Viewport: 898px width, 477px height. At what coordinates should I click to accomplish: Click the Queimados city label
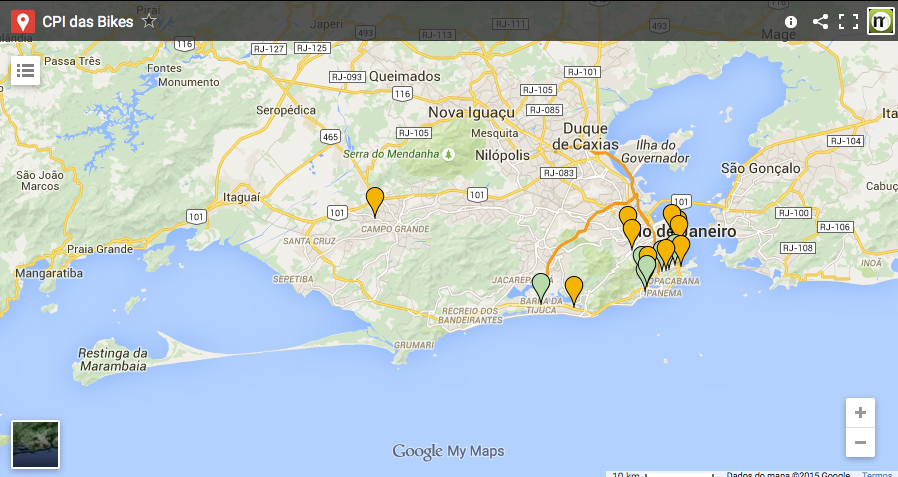click(405, 76)
